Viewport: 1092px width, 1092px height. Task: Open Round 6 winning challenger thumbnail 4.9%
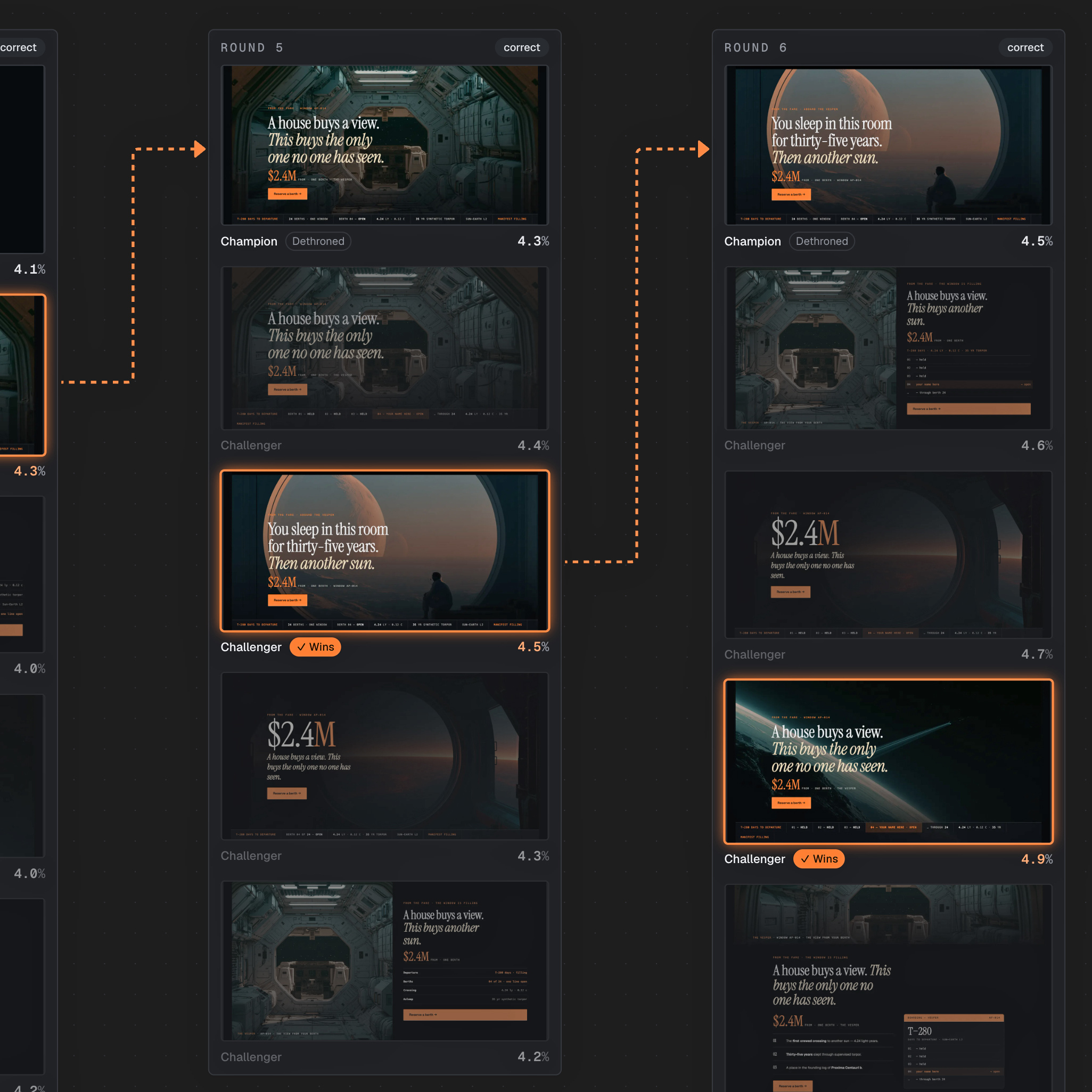click(888, 762)
